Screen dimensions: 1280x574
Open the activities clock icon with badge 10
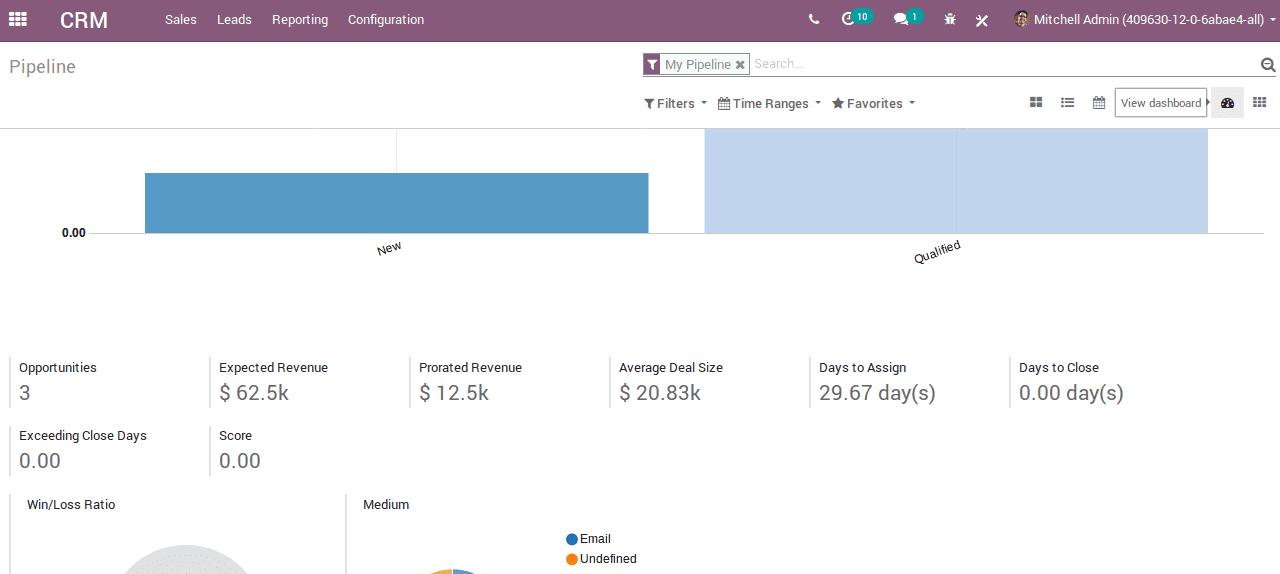[856, 18]
